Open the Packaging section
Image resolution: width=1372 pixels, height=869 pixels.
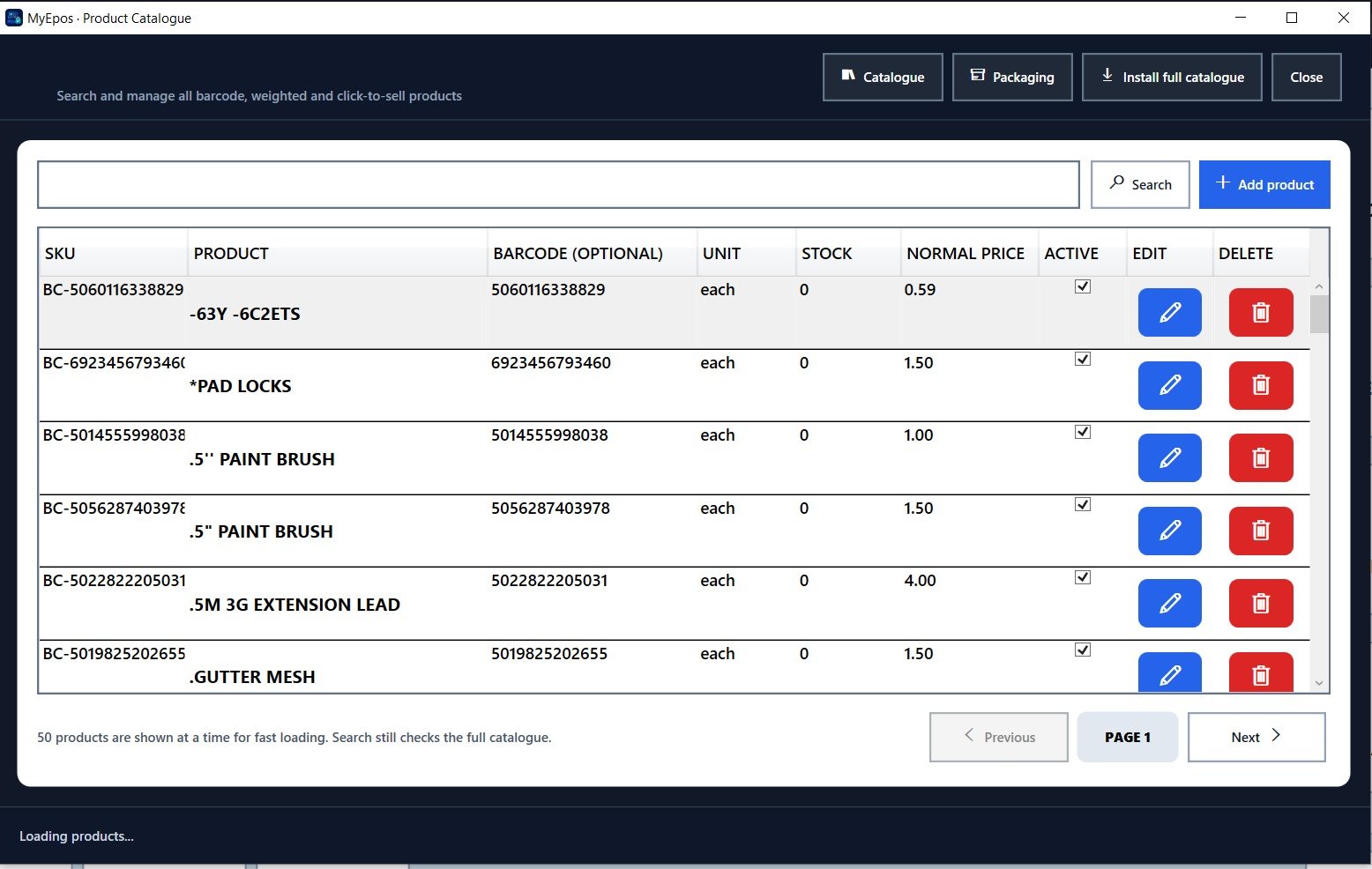[x=1012, y=77]
